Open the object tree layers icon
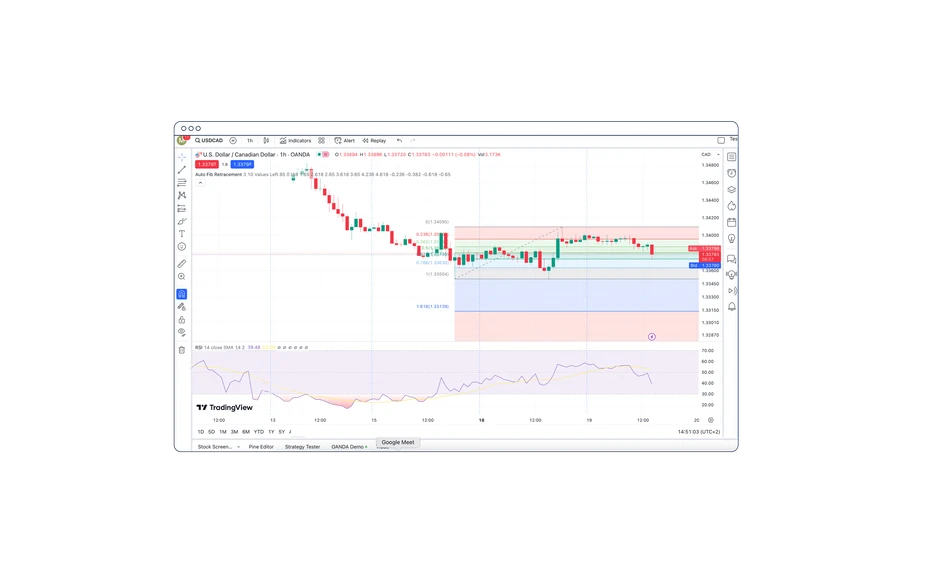Screen dimensions: 936x576 (x=731, y=190)
